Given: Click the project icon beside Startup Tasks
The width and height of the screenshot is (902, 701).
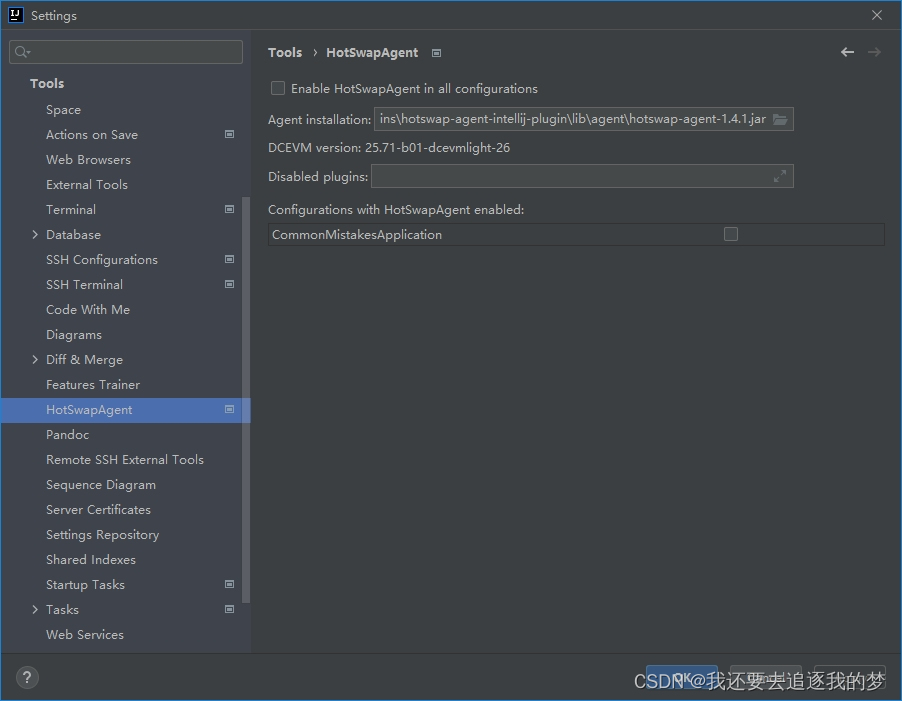Looking at the screenshot, I should (230, 584).
